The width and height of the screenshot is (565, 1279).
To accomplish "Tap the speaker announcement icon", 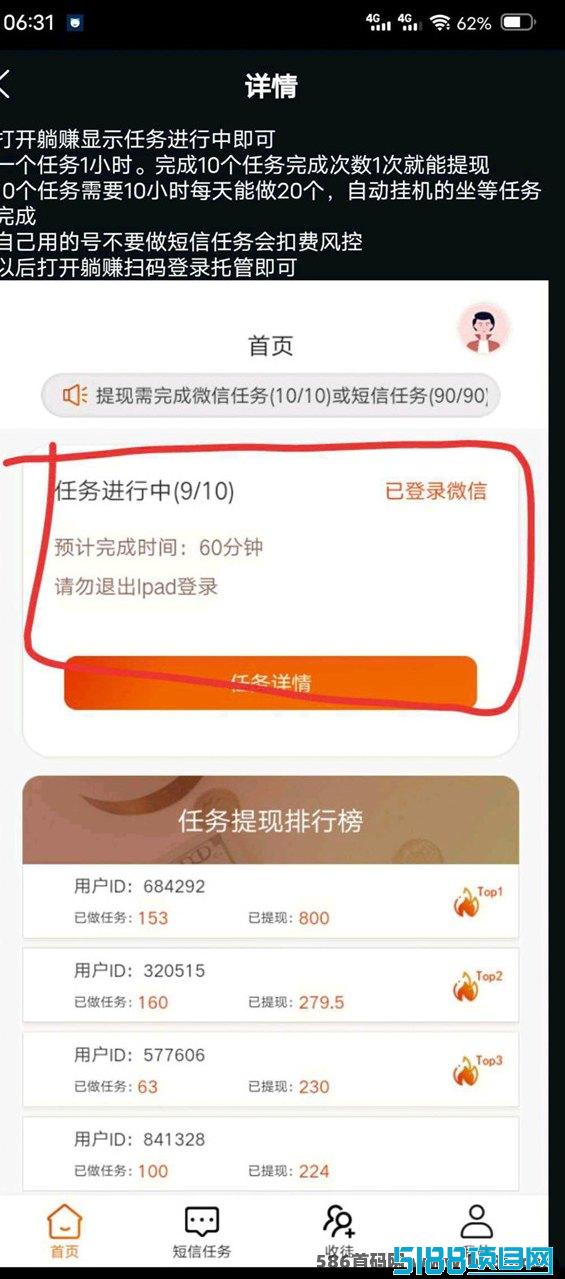I will tap(75, 395).
